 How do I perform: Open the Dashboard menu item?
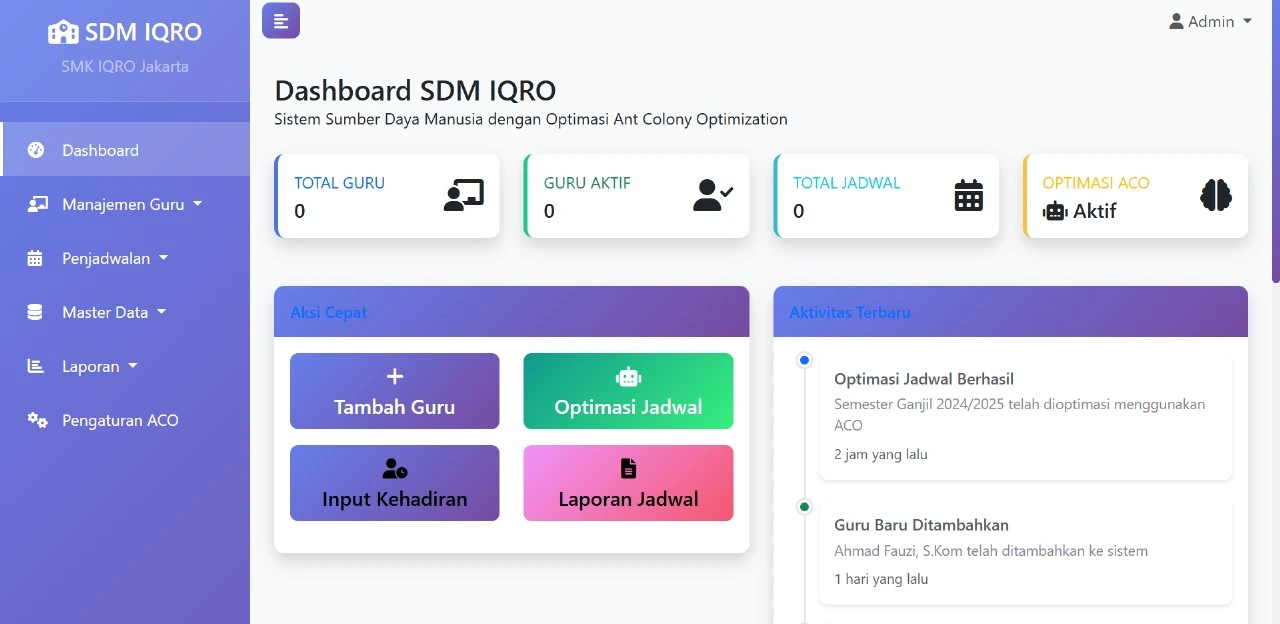click(125, 150)
